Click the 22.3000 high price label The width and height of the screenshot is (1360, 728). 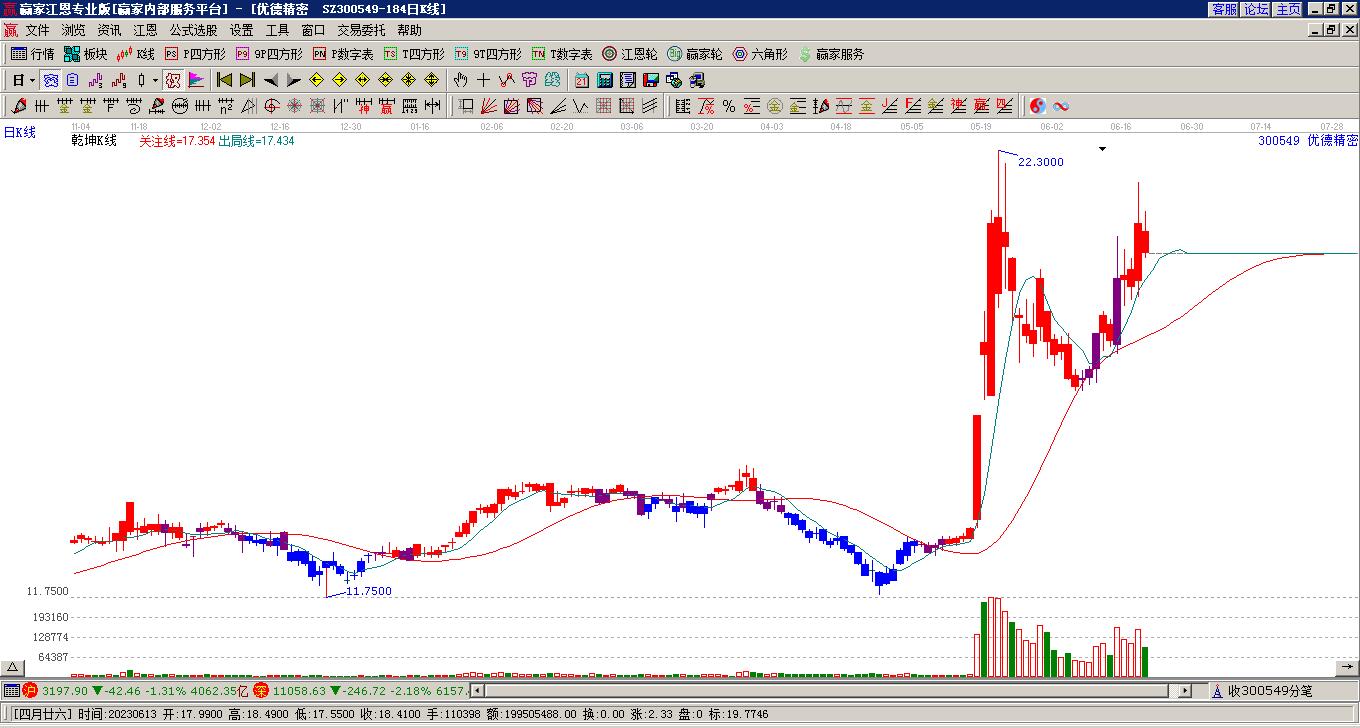(x=1041, y=162)
